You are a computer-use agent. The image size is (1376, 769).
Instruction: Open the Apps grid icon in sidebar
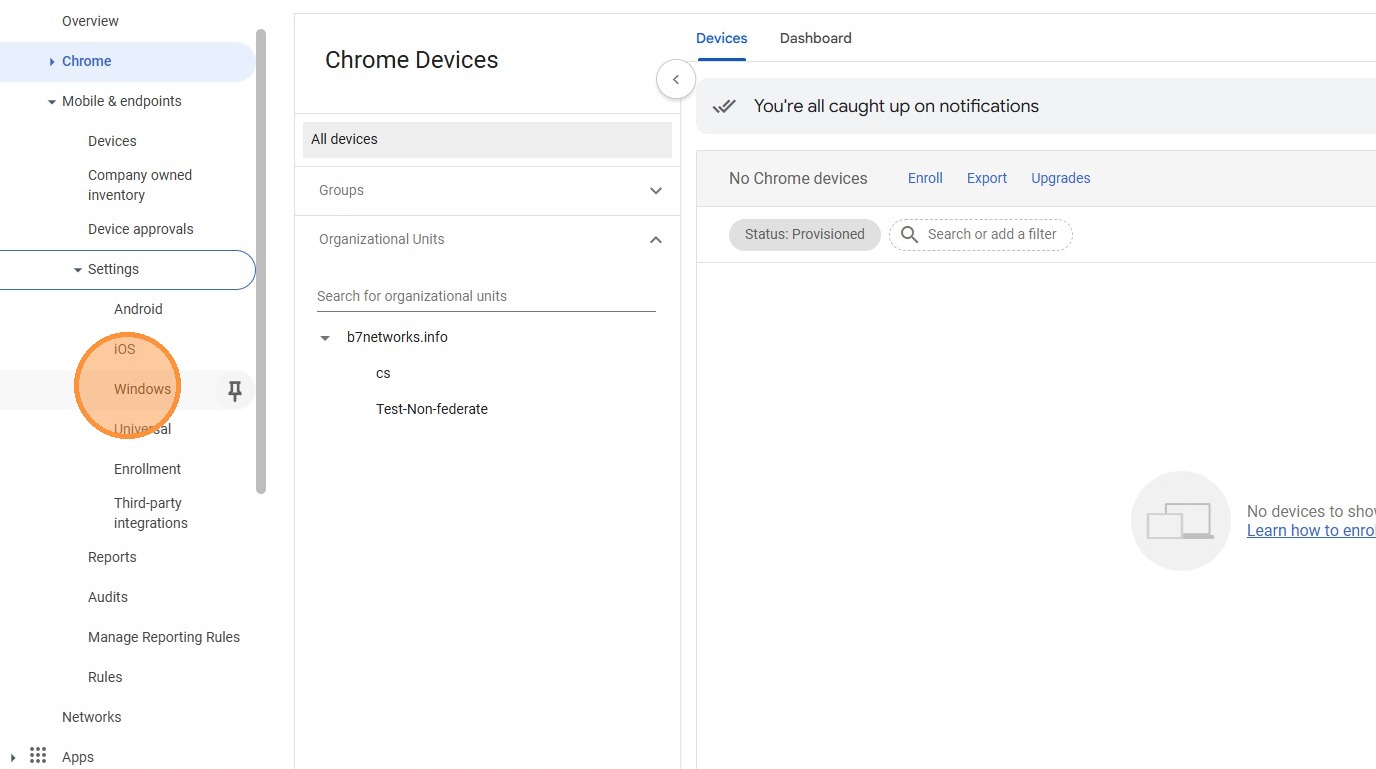38,756
